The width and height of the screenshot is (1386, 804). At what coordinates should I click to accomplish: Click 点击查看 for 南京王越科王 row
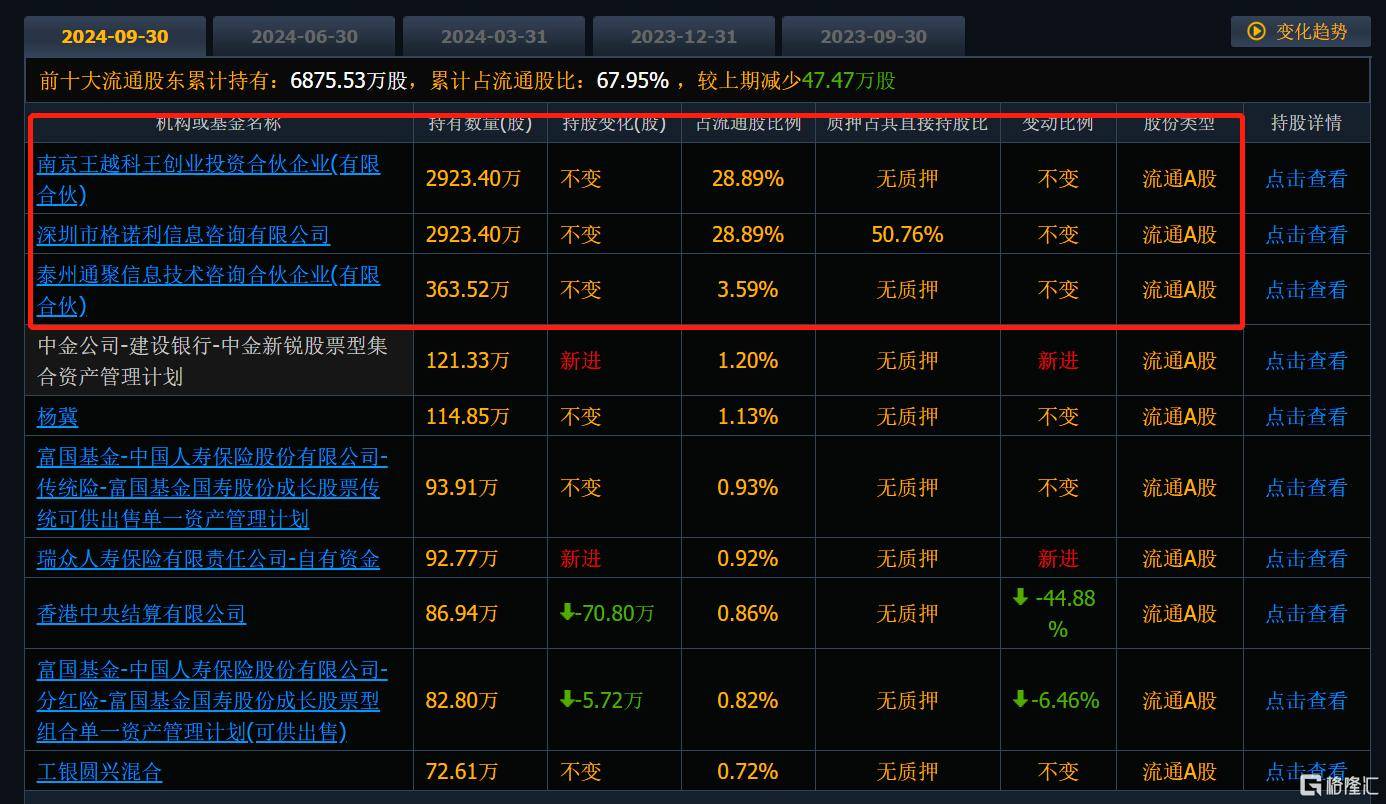[1306, 178]
